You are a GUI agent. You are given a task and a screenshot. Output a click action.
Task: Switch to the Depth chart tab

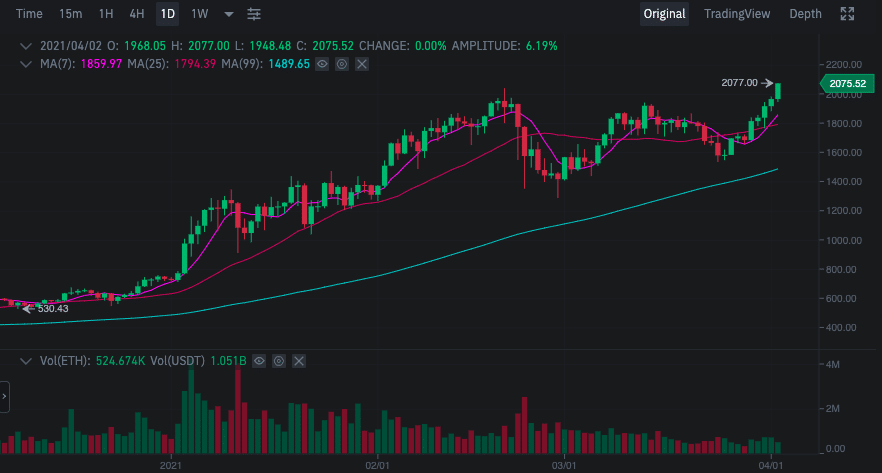pyautogui.click(x=805, y=14)
